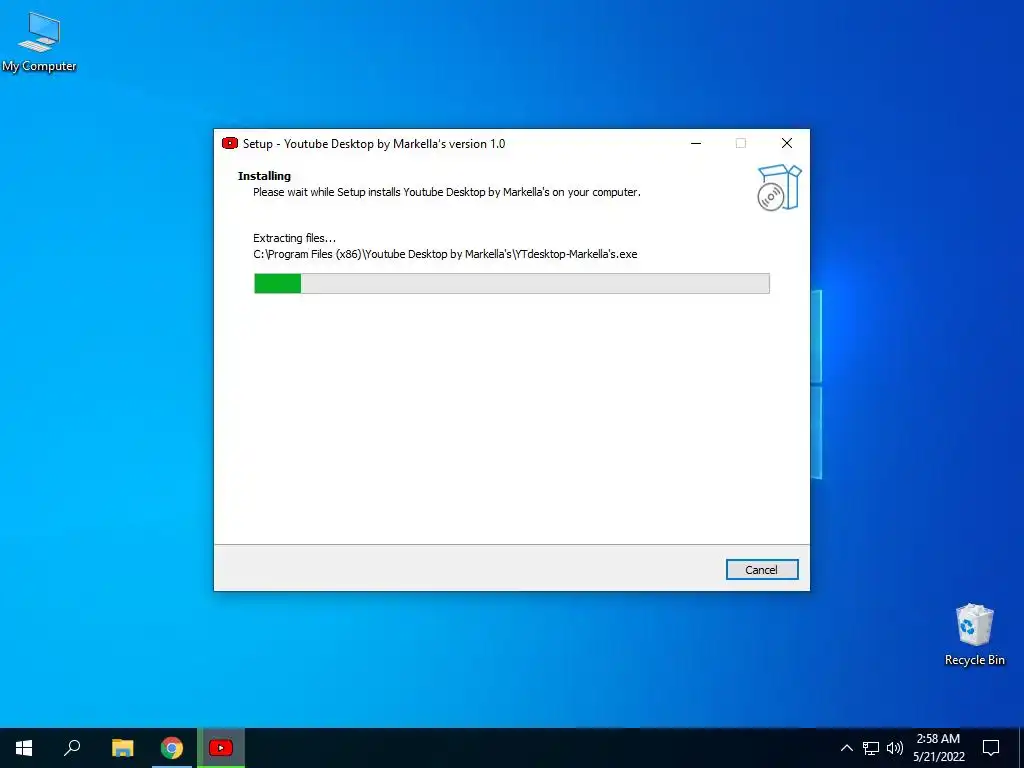The height and width of the screenshot is (768, 1024).
Task: Click the setup window title text
Action: tap(374, 144)
